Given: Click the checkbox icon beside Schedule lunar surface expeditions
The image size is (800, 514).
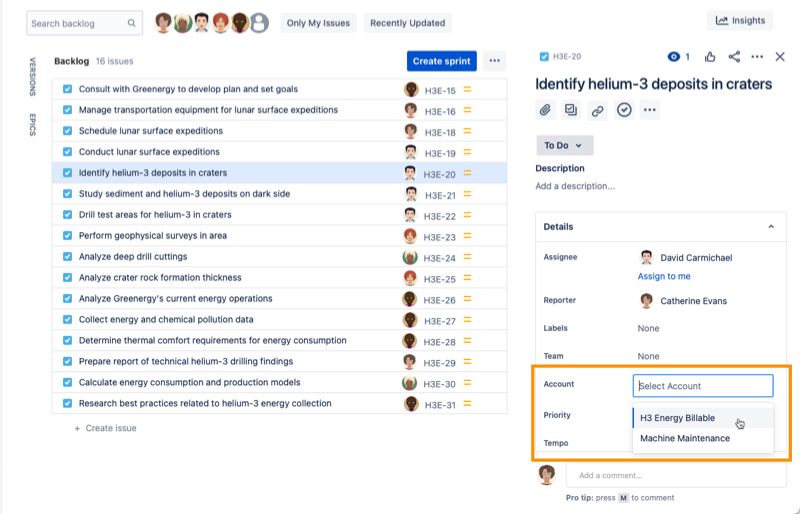Looking at the screenshot, I should click(x=68, y=132).
